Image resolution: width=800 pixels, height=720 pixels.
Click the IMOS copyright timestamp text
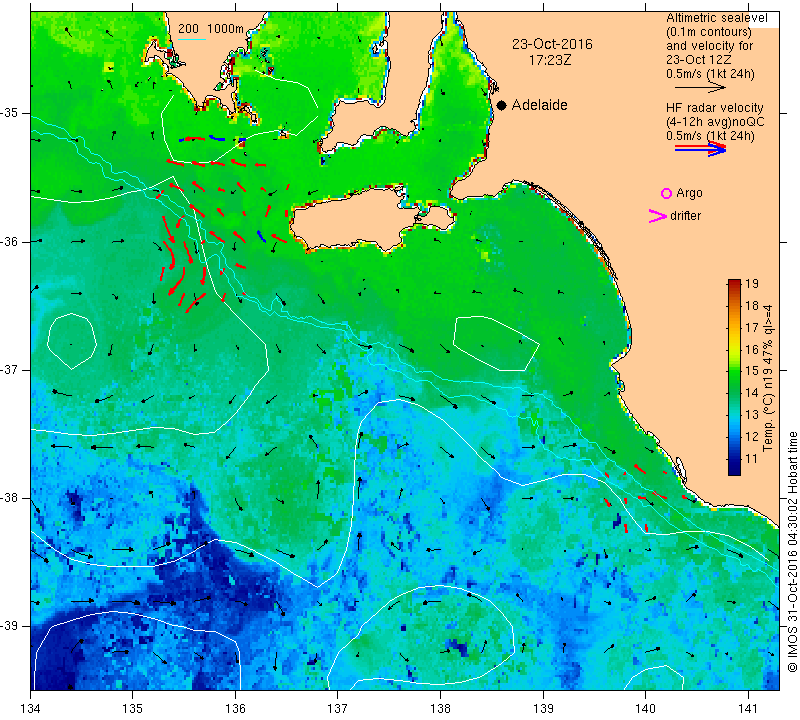point(792,551)
